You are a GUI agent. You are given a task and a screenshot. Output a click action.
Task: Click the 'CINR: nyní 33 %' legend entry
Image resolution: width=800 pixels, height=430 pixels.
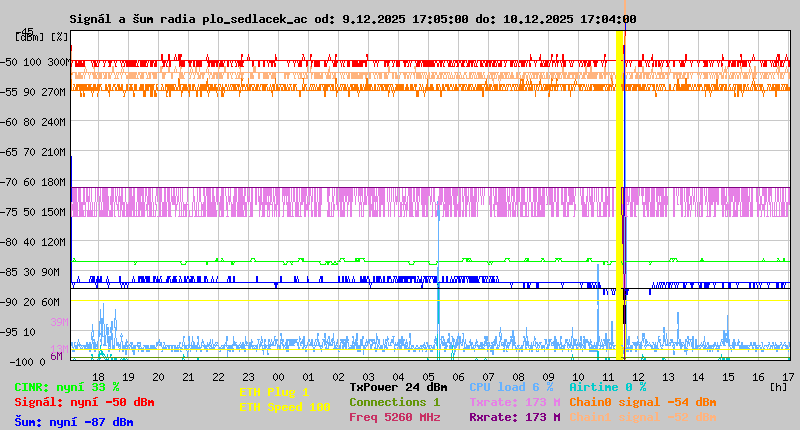point(67,387)
